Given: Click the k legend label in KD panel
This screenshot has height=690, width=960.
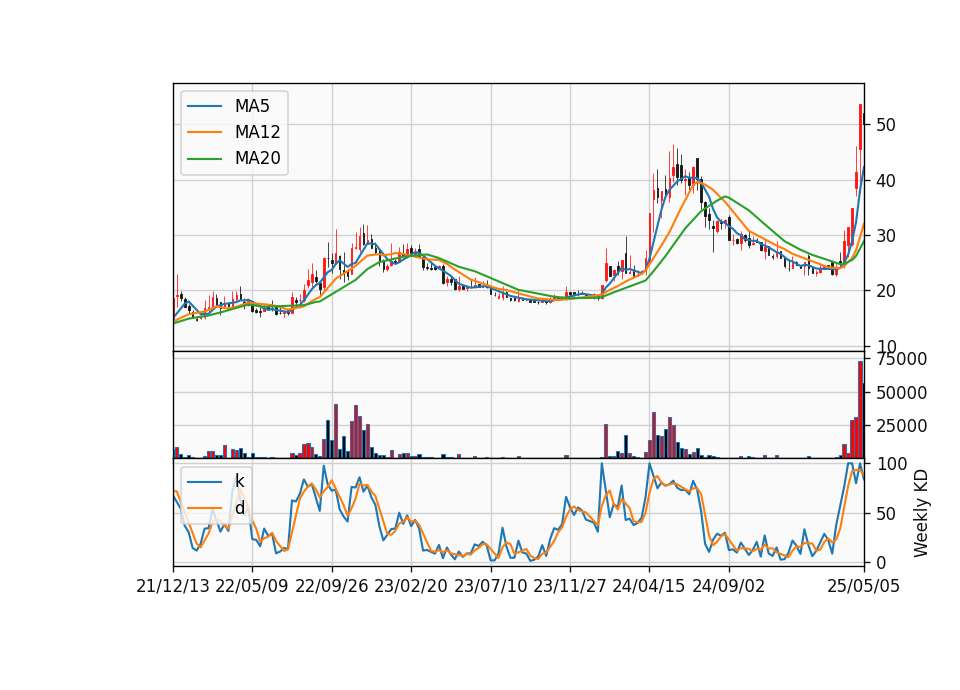Looking at the screenshot, I should [x=239, y=481].
